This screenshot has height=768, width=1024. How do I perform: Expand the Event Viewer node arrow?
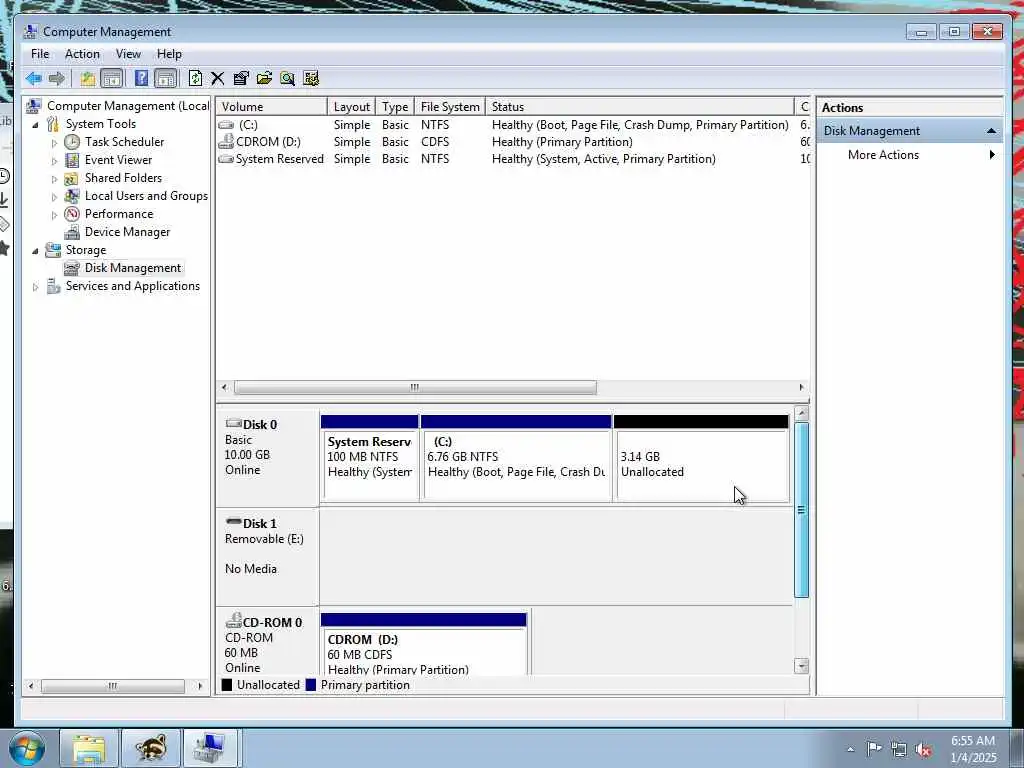pos(54,161)
